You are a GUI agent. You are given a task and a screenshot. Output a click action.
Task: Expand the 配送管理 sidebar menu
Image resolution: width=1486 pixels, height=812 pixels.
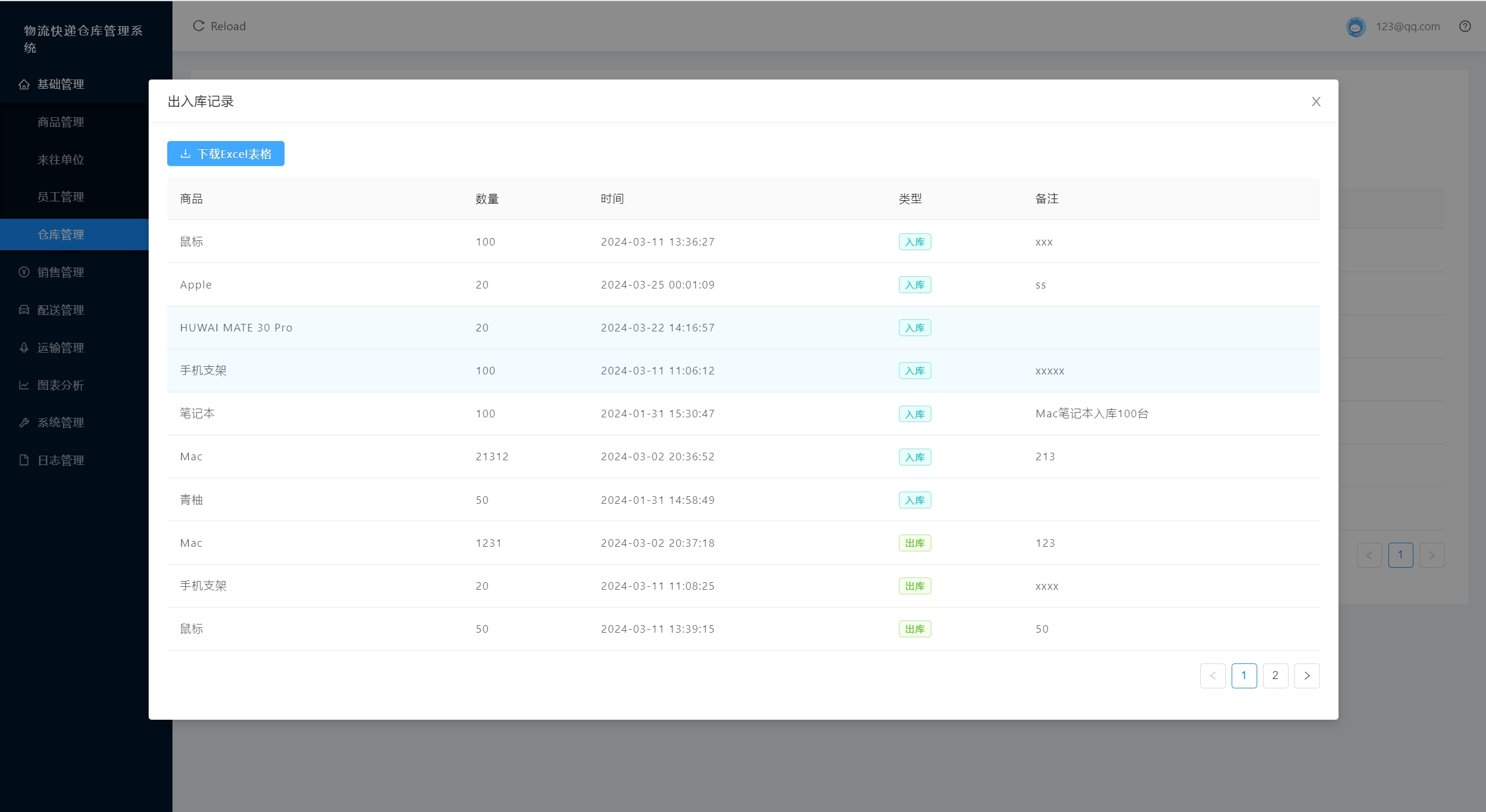61,310
